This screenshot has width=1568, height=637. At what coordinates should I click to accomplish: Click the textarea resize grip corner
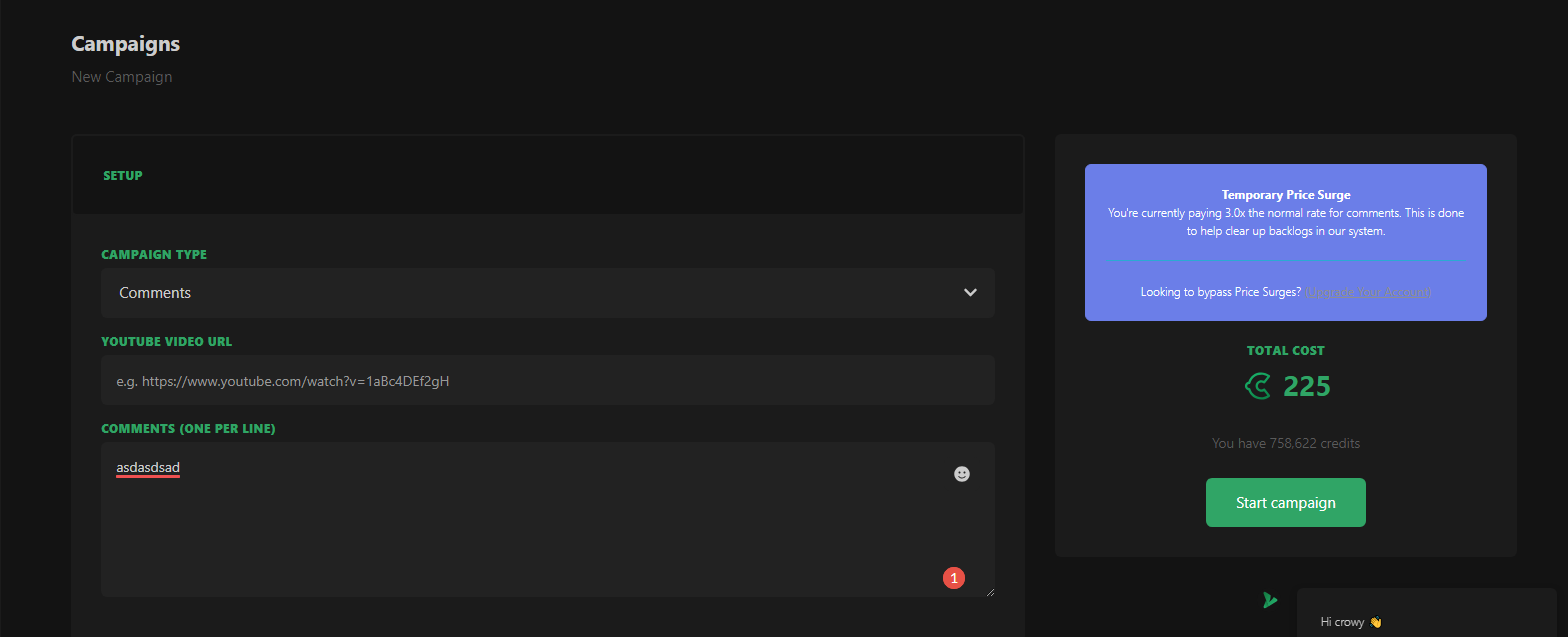click(990, 592)
